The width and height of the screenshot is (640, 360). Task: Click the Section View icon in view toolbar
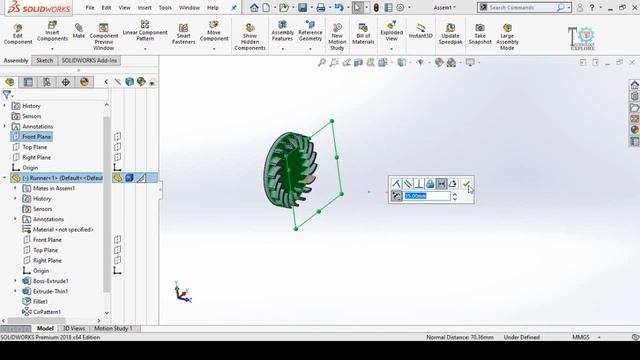[x=358, y=62]
